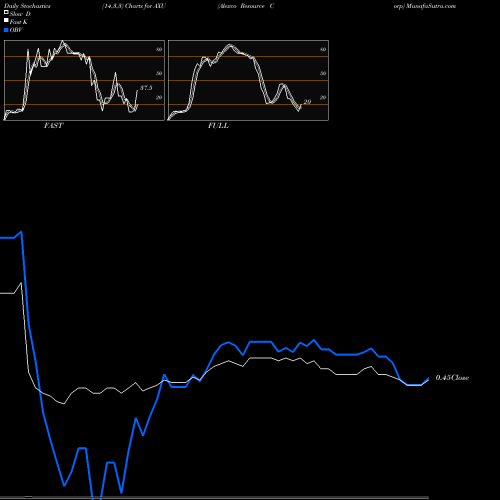This screenshot has width=500, height=500.
Task: Click the blue OBV legend swatch
Action: coord(6,30)
